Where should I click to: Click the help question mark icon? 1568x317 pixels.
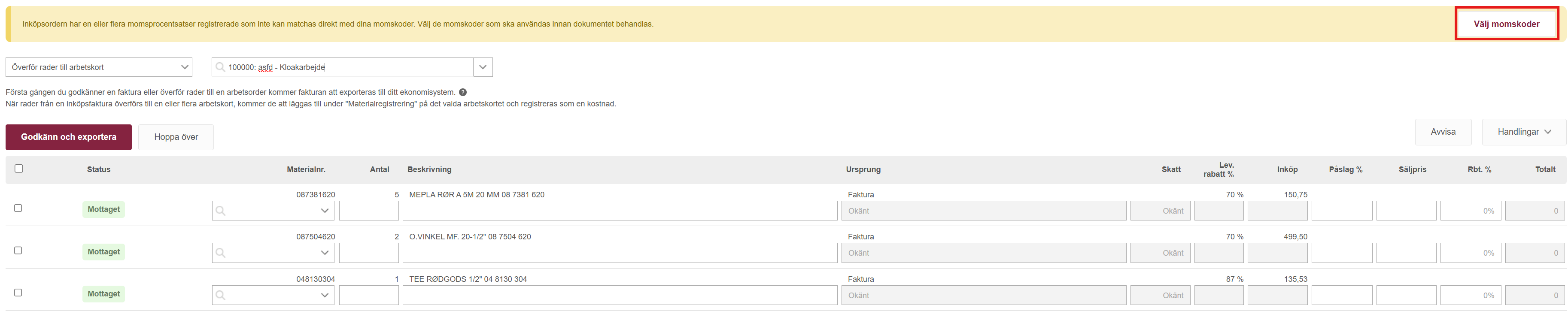click(x=462, y=93)
